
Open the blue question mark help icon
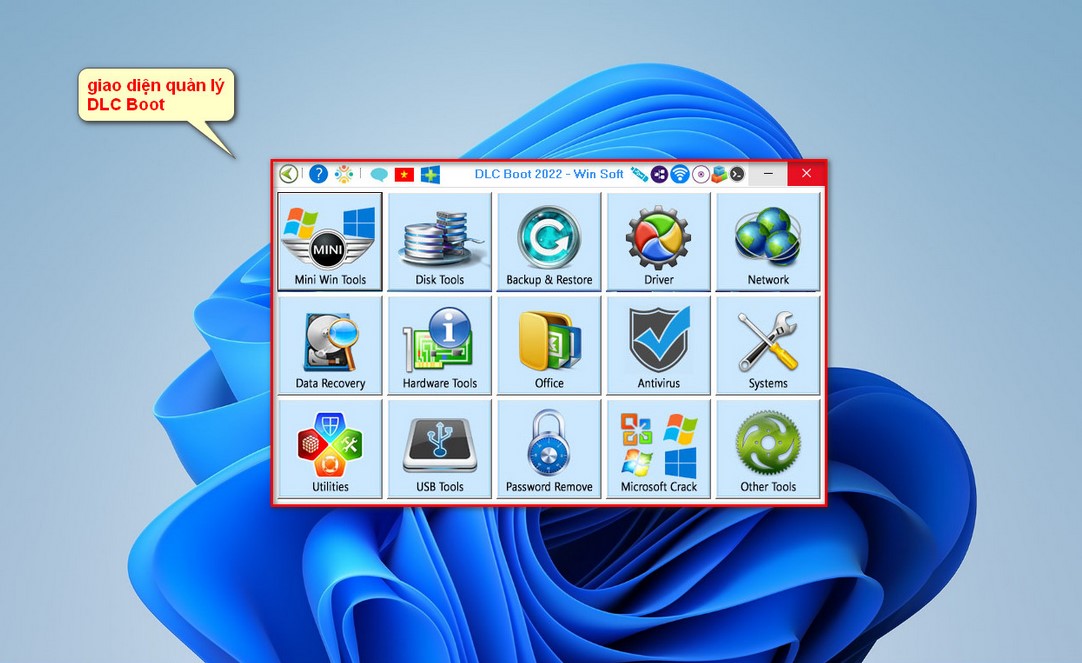pos(318,174)
